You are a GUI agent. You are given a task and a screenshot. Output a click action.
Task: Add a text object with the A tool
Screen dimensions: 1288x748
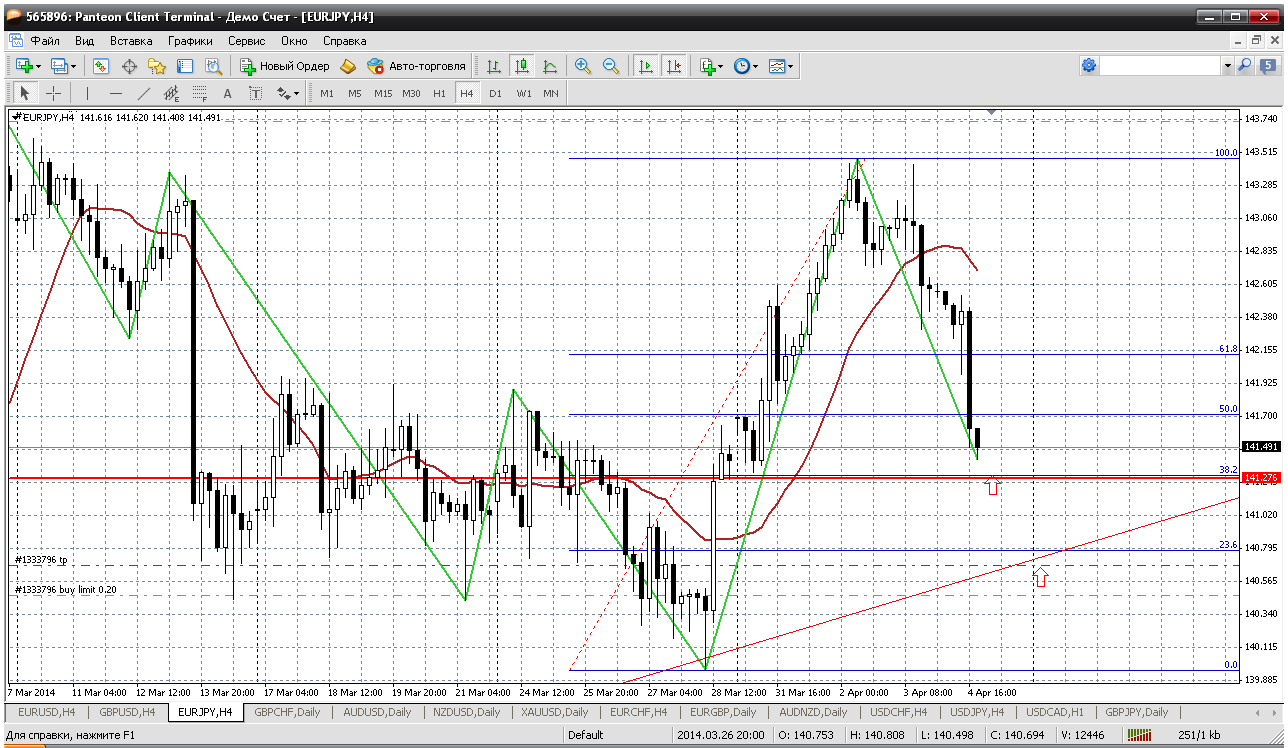[x=227, y=93]
